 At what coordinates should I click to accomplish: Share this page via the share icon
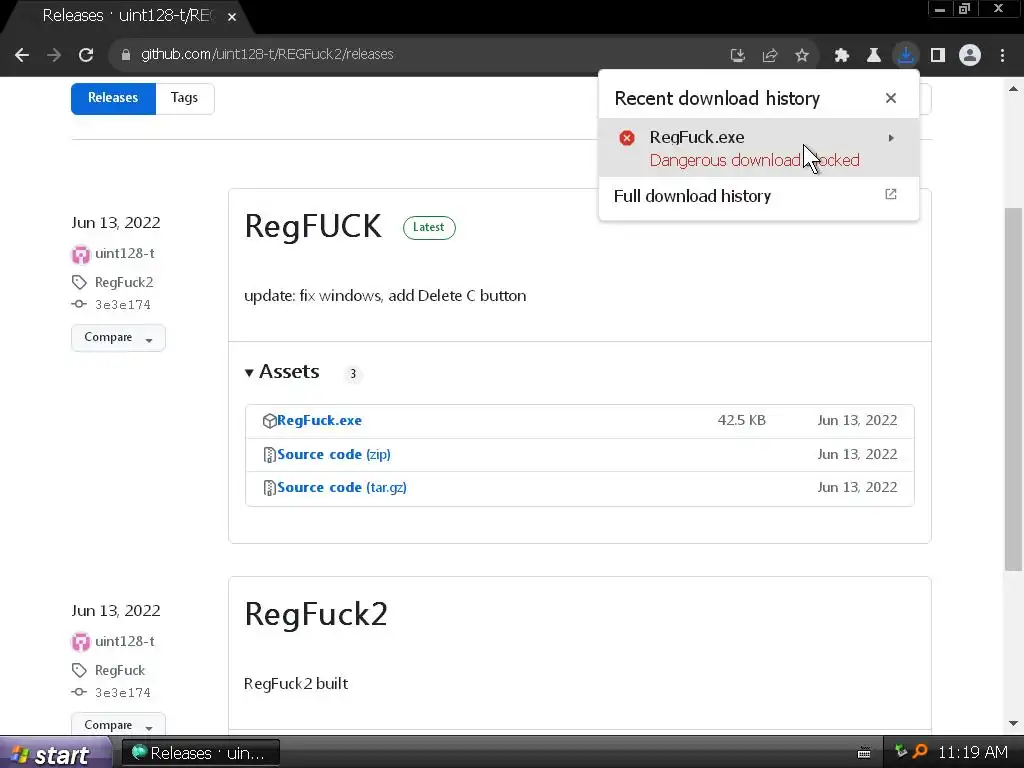[x=770, y=56]
